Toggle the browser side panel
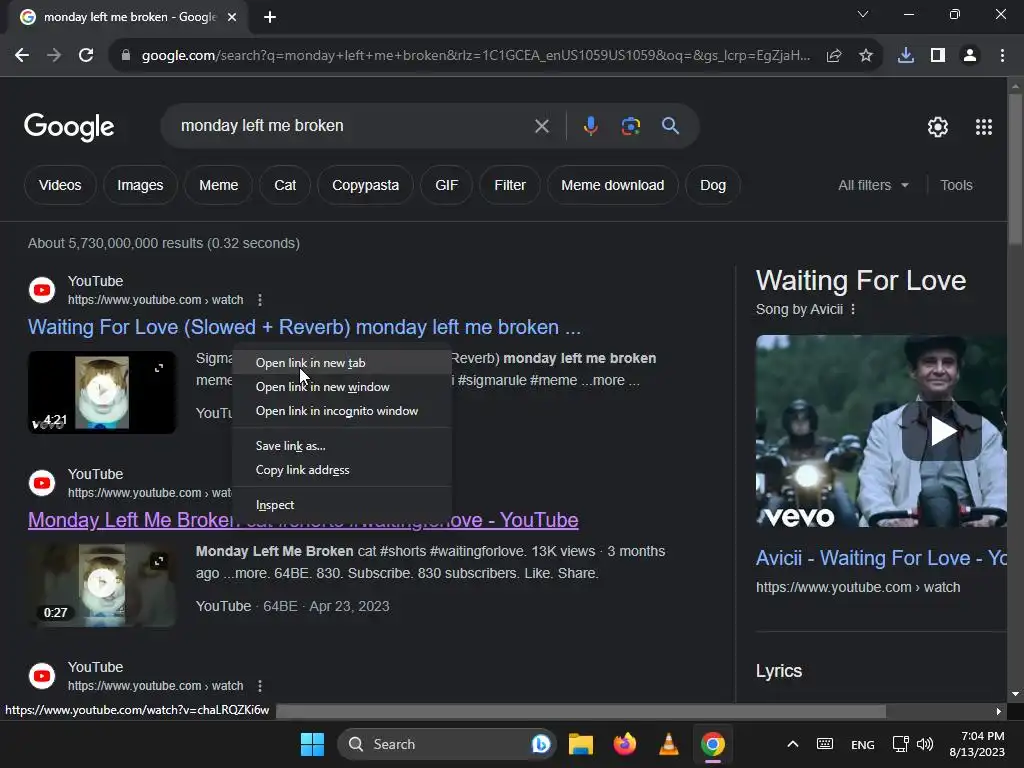Image resolution: width=1024 pixels, height=768 pixels. point(938,56)
